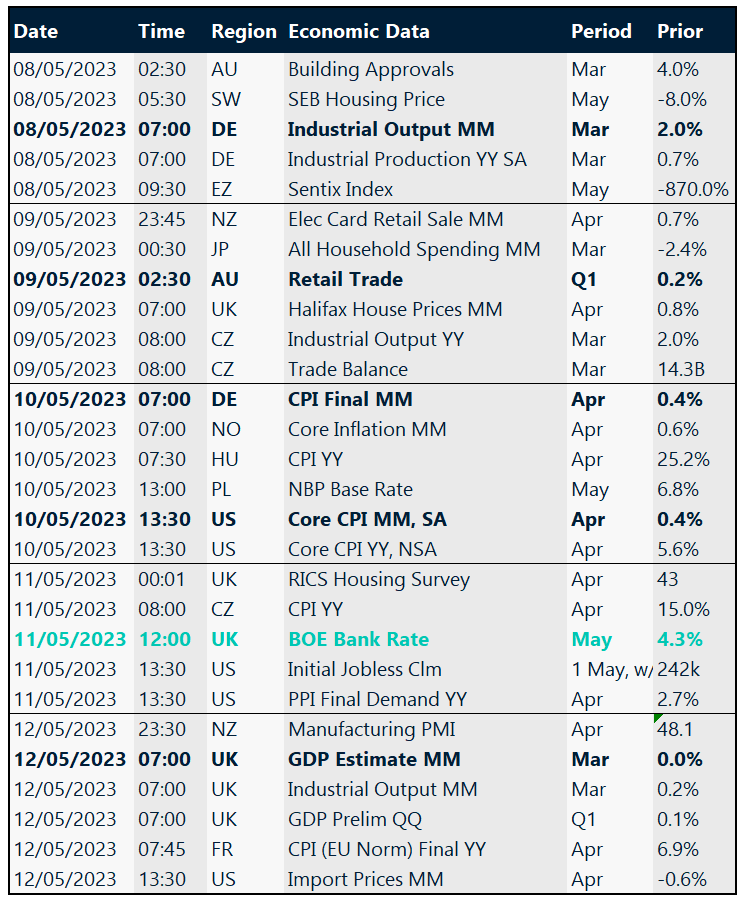Click the green corner marker on 48.1 cell

click(657, 718)
